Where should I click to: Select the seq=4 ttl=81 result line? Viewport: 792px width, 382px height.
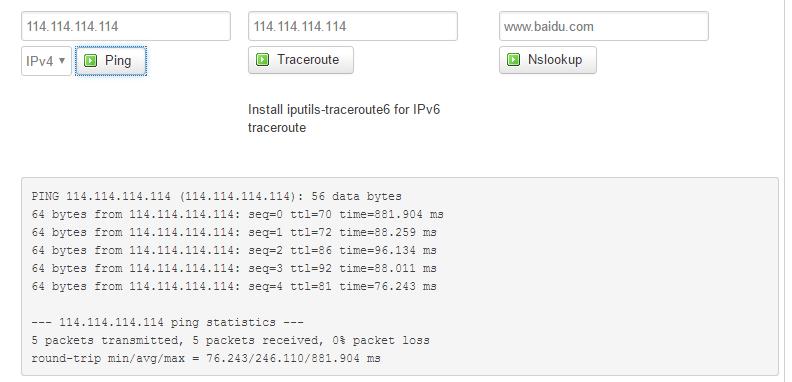pos(234,286)
